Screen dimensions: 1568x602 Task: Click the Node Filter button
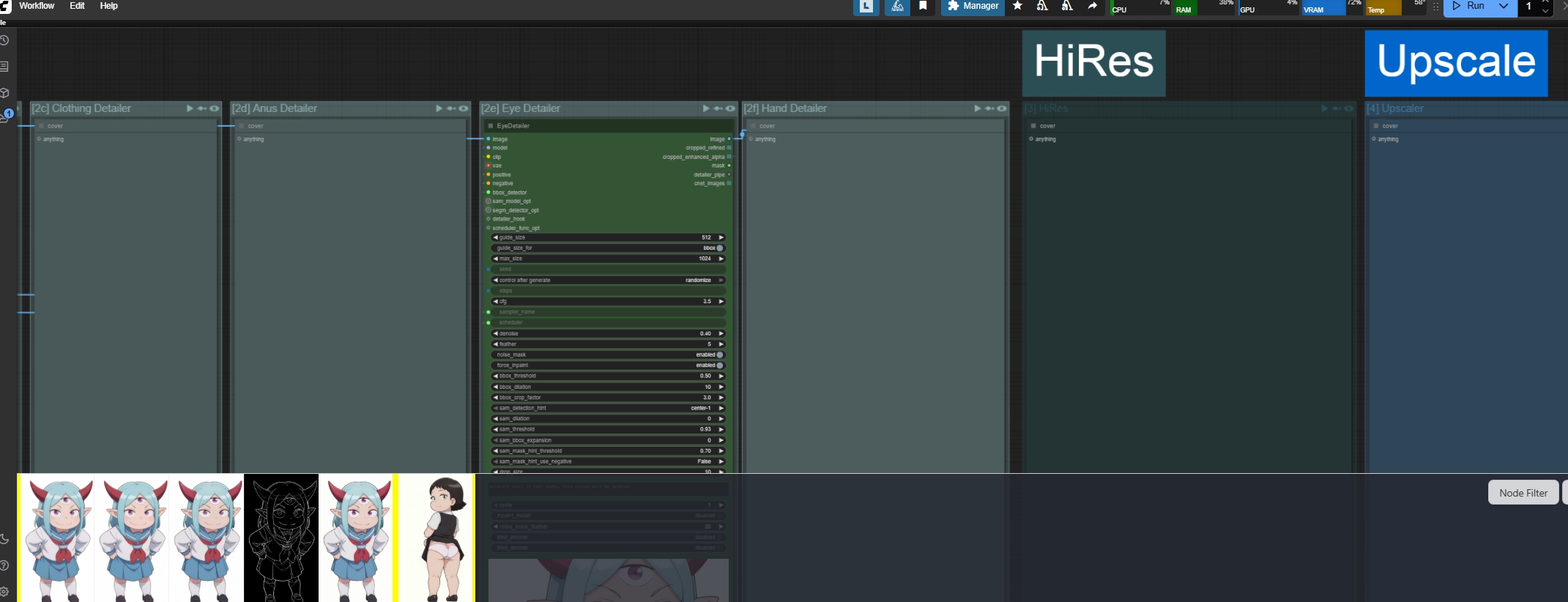(x=1523, y=493)
